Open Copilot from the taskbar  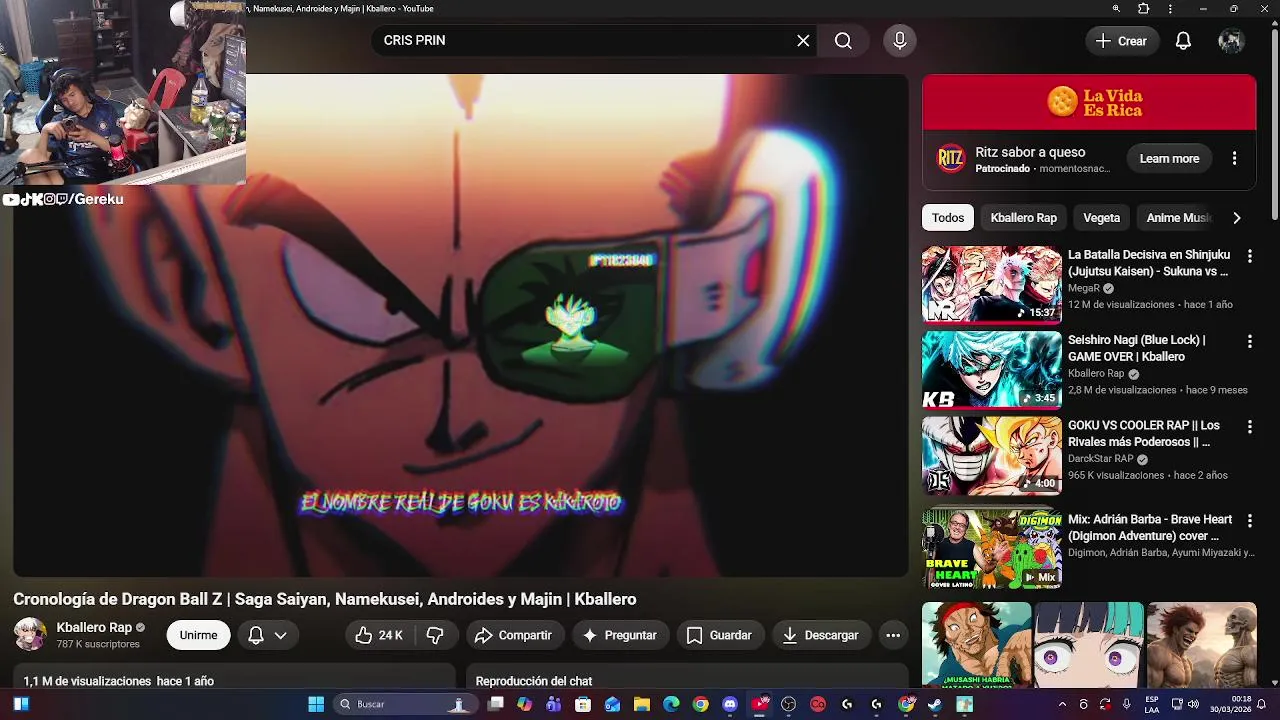point(524,704)
